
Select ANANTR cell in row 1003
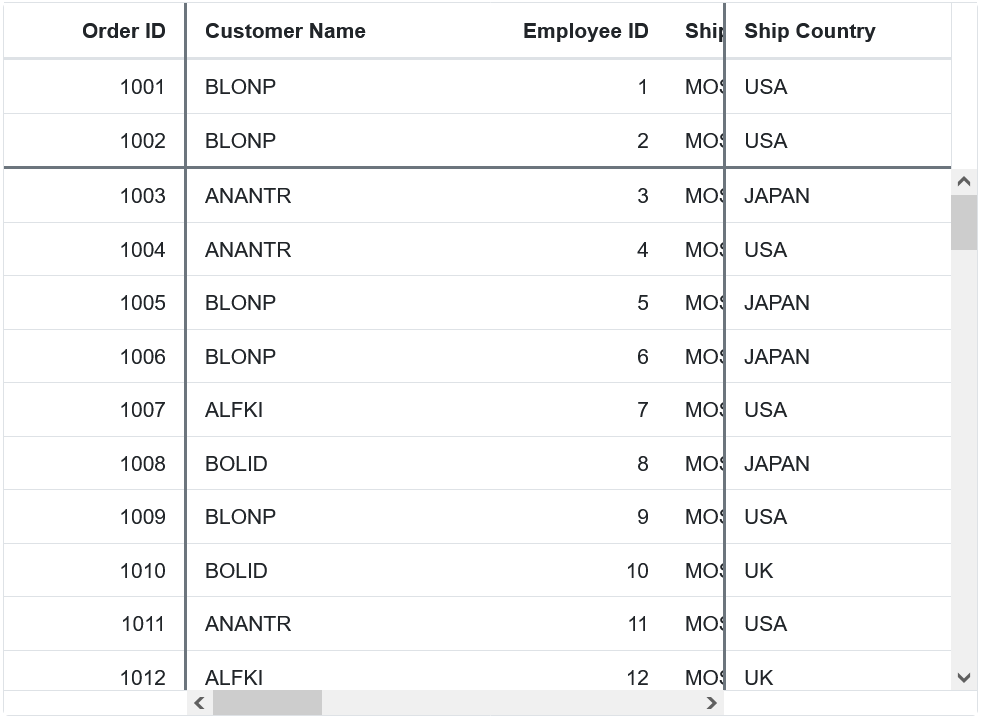pos(248,196)
